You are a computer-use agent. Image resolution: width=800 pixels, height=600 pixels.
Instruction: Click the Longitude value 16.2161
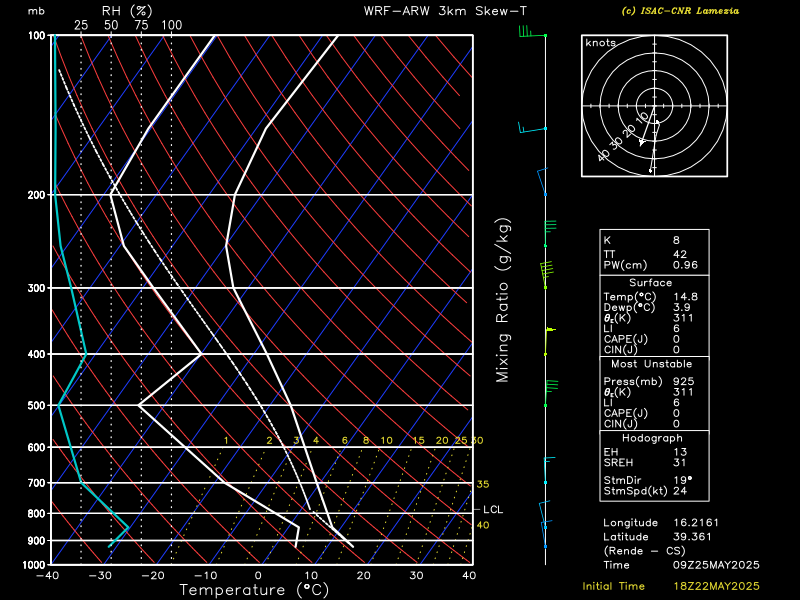click(696, 522)
